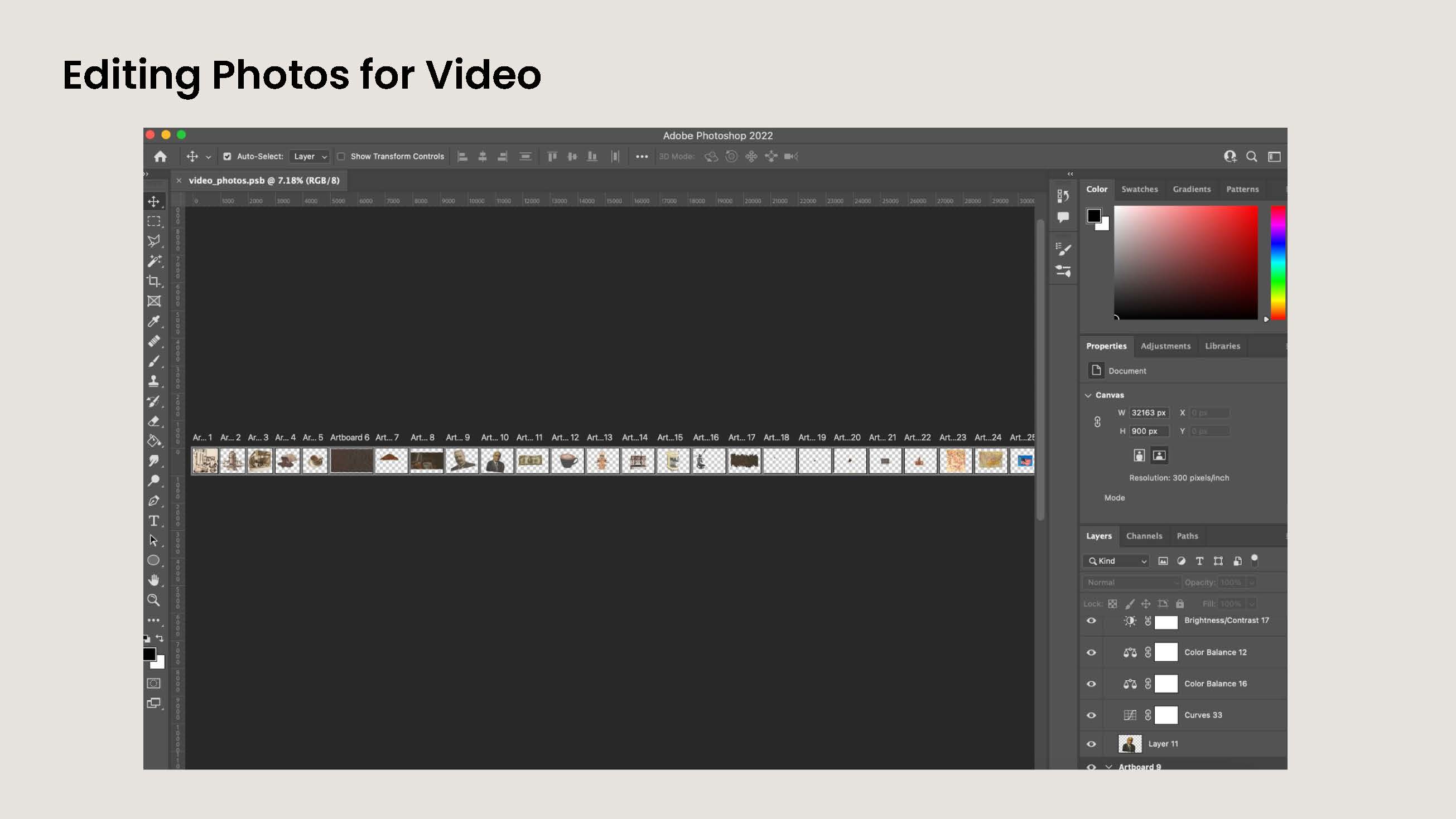Open the Paths tab
This screenshot has height=819, width=1456.
point(1187,536)
